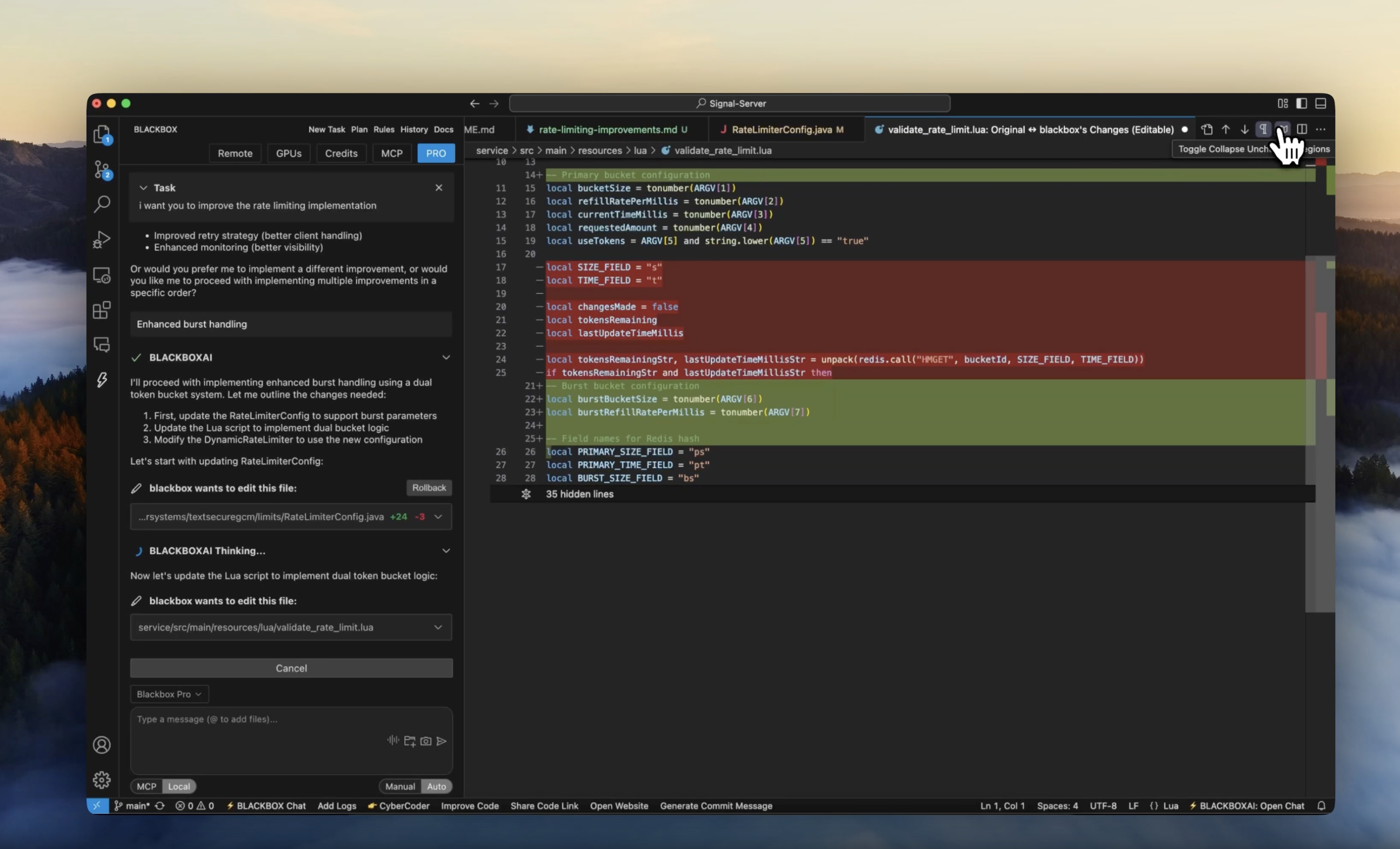
Task: Toggle the primary sidebar from title bar
Action: pos(1301,104)
